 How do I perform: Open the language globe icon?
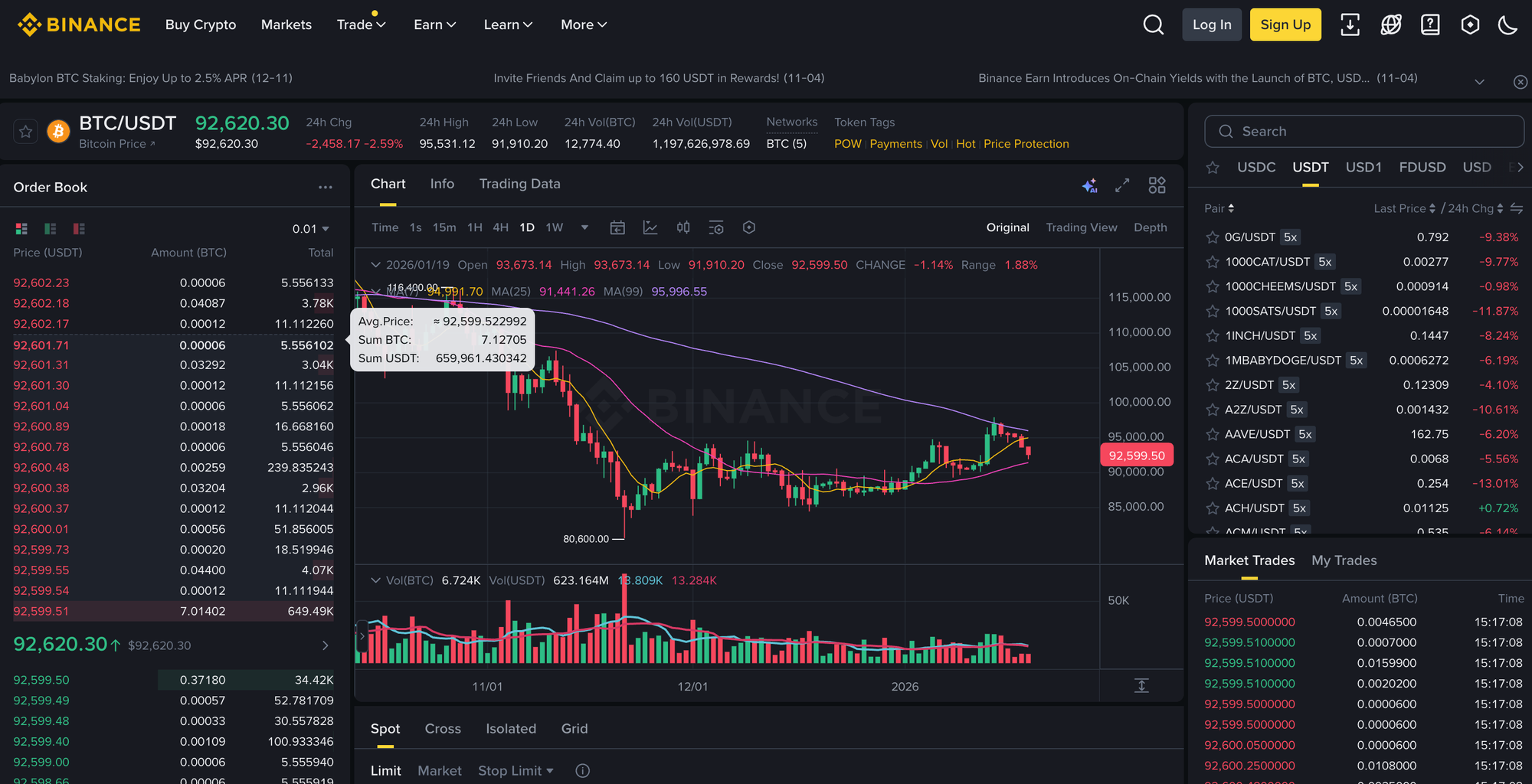click(1390, 25)
